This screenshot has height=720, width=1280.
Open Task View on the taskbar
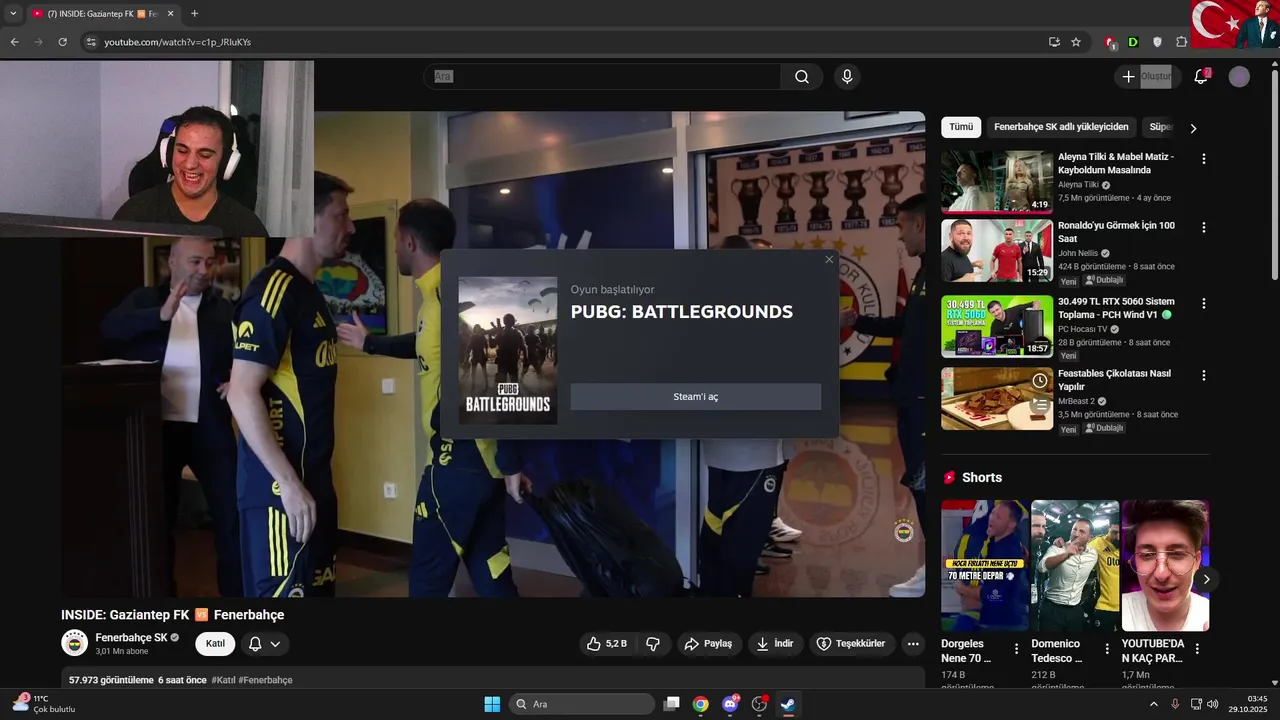[672, 704]
